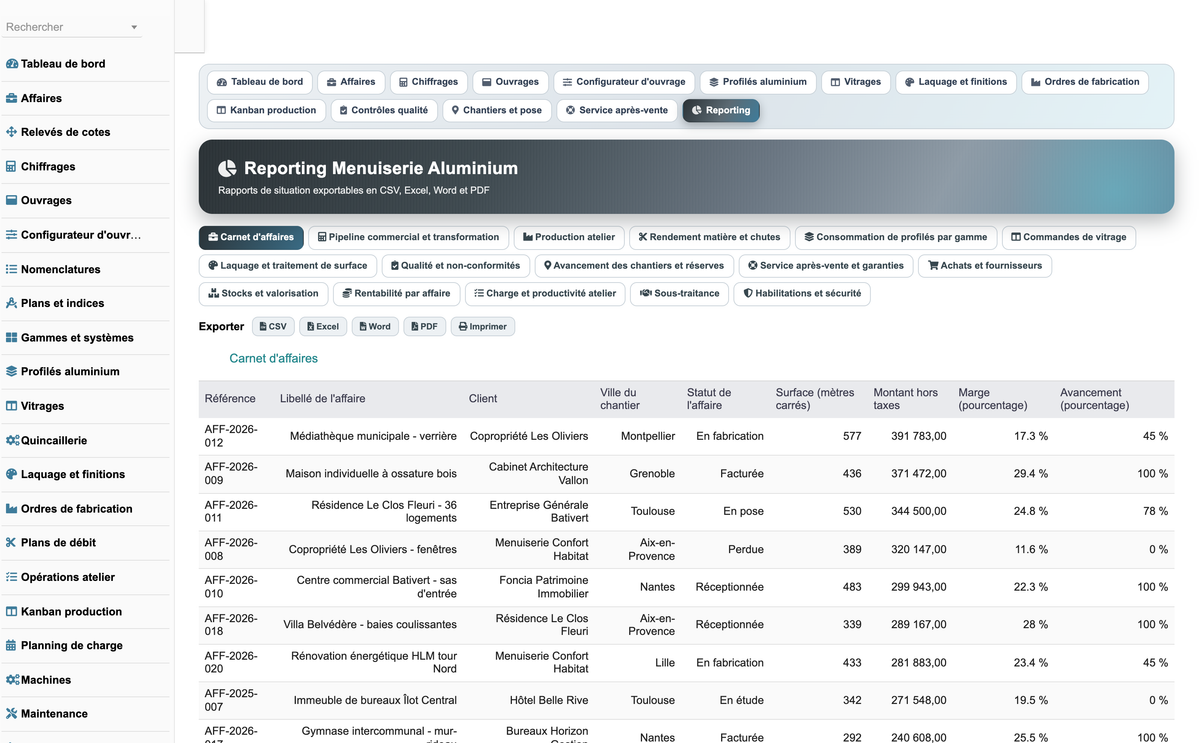Open Affaires in the top navigation
The image size is (1200, 743).
[x=350, y=82]
